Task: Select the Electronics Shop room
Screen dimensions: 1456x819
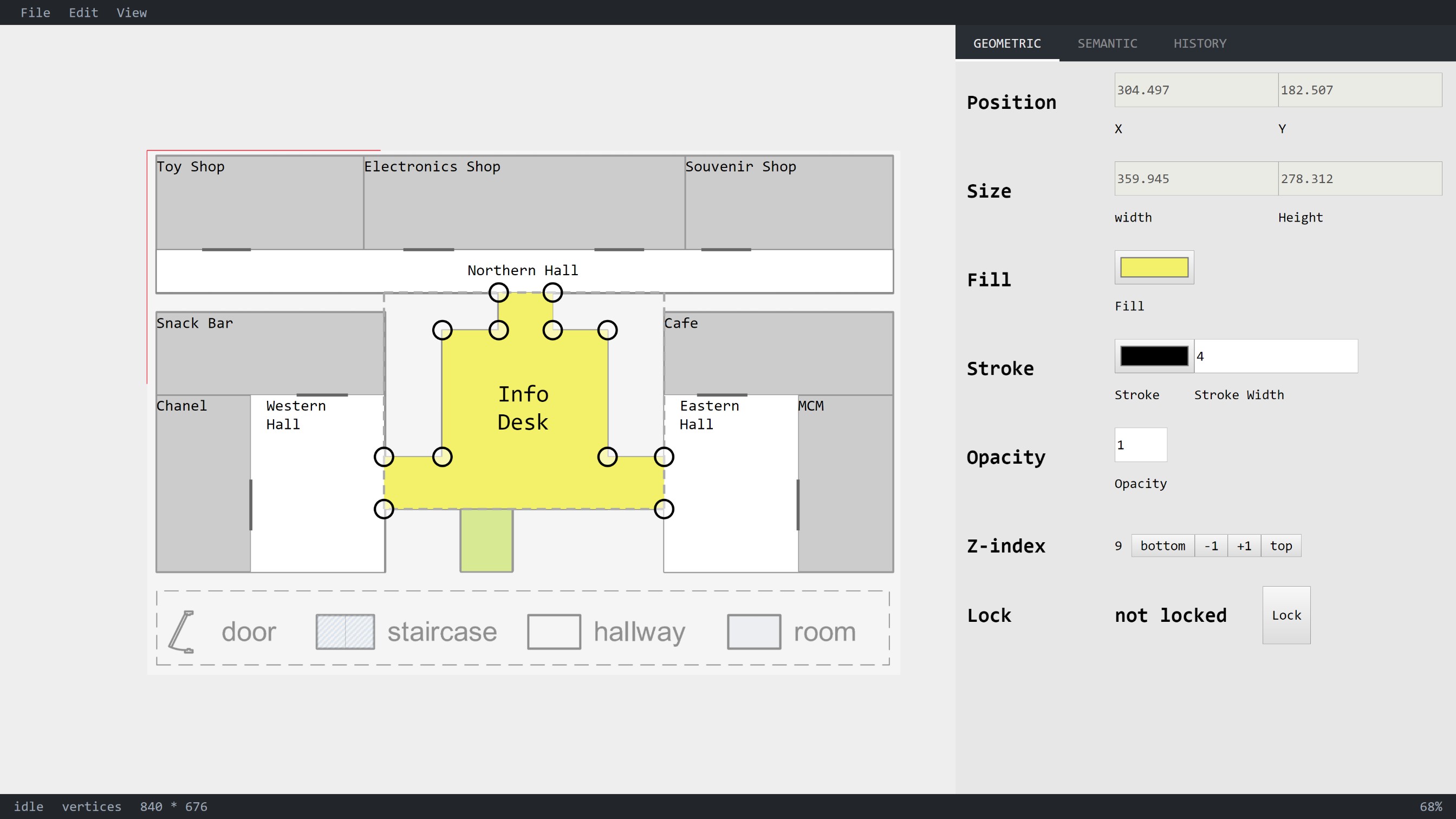Action: click(524, 203)
